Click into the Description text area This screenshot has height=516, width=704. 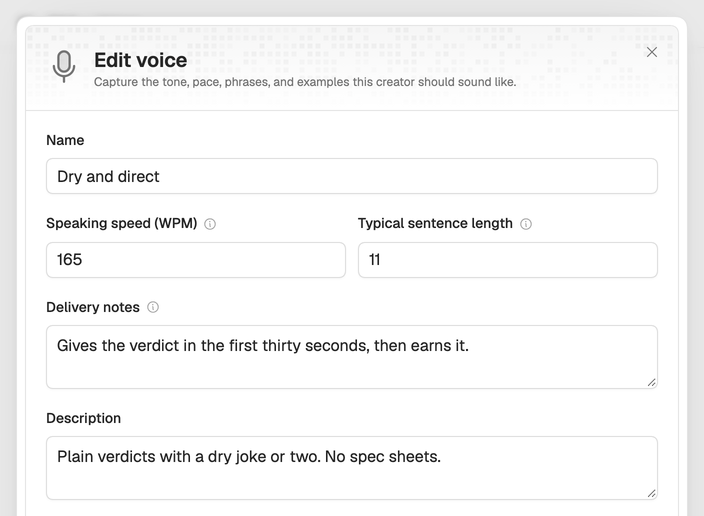coord(352,468)
